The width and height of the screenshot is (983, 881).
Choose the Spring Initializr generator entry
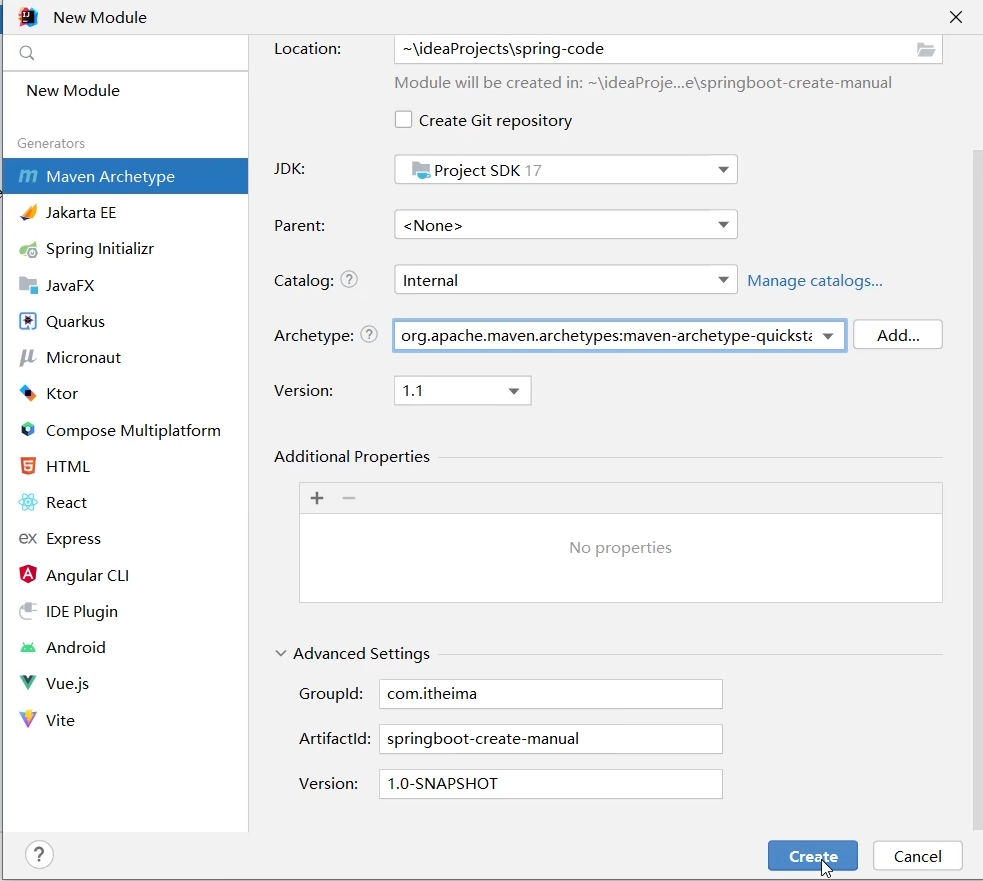click(x=125, y=249)
